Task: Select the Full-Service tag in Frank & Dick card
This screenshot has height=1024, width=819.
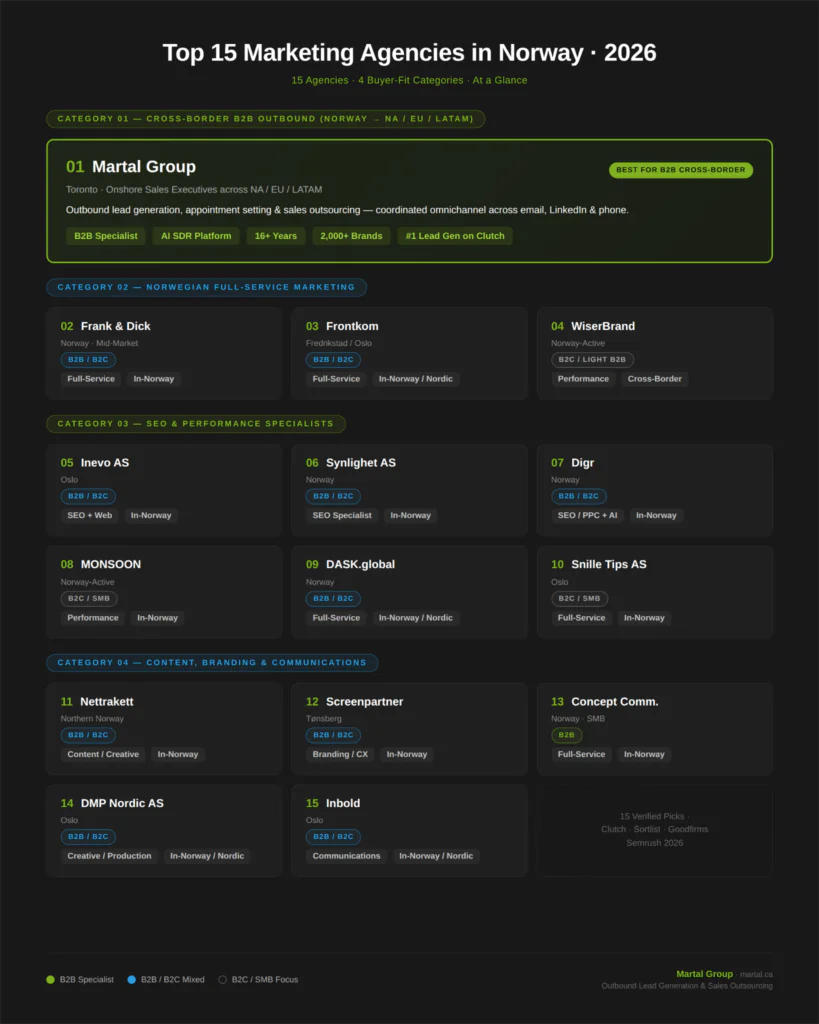Action: click(x=91, y=379)
